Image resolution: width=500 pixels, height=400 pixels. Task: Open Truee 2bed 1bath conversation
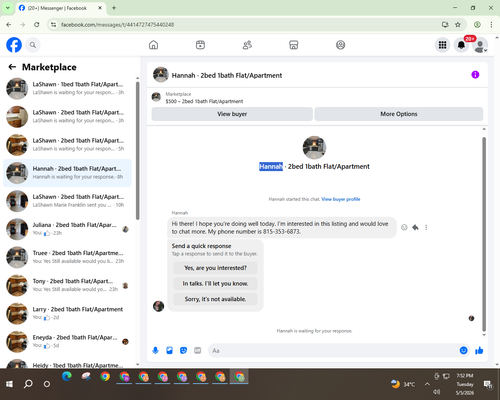pyautogui.click(x=67, y=257)
